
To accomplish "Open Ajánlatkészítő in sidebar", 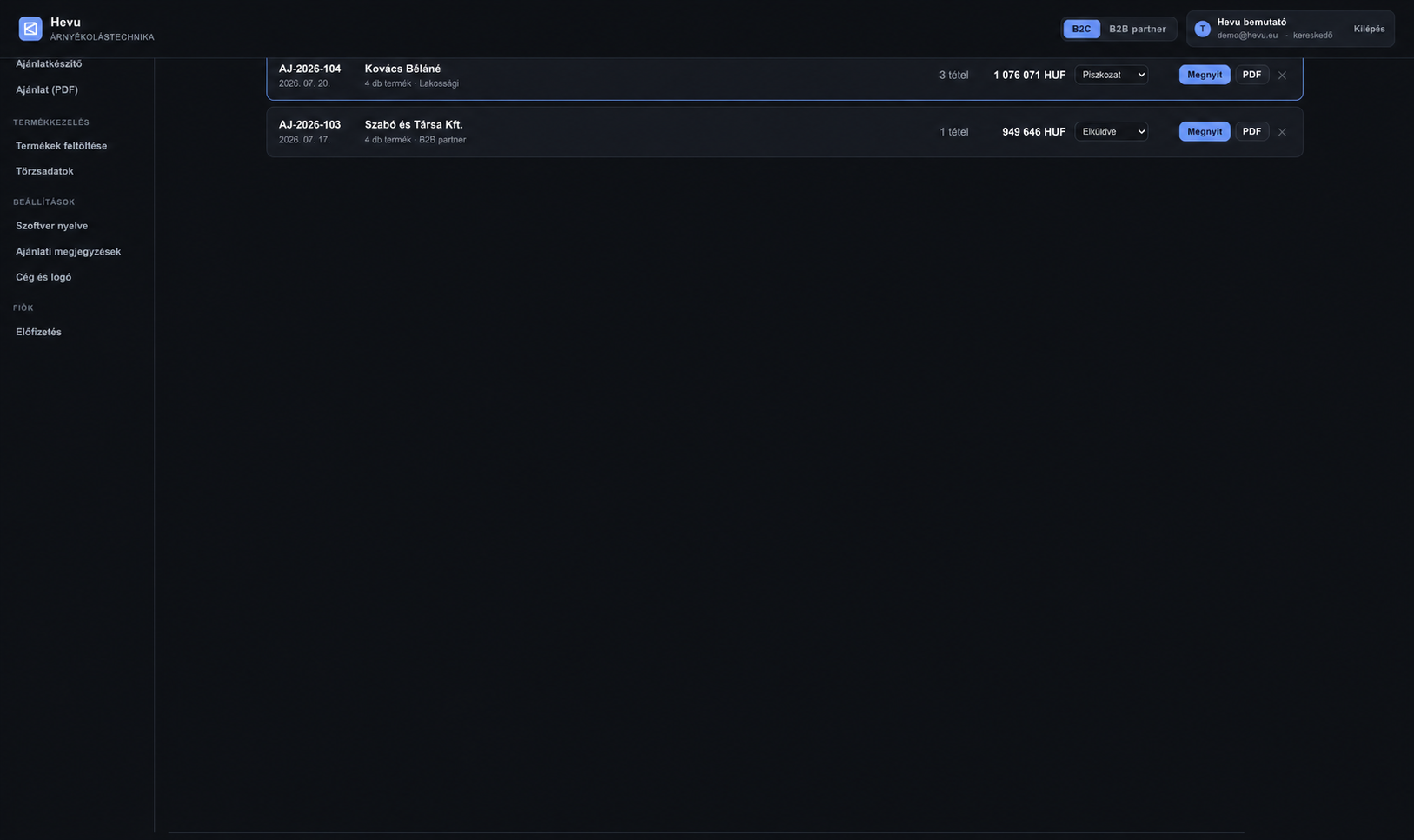I will tap(49, 63).
